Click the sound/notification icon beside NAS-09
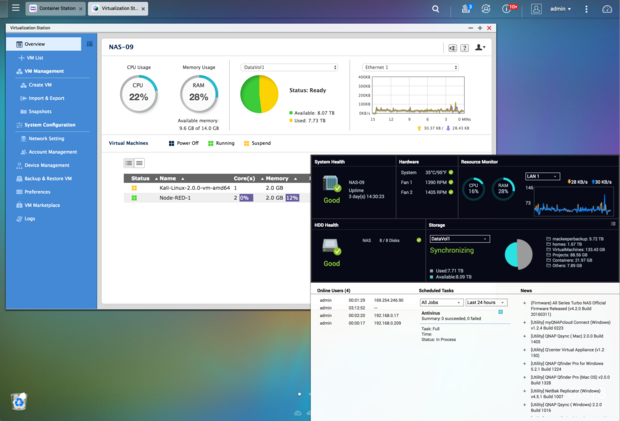620x421 pixels. point(452,48)
